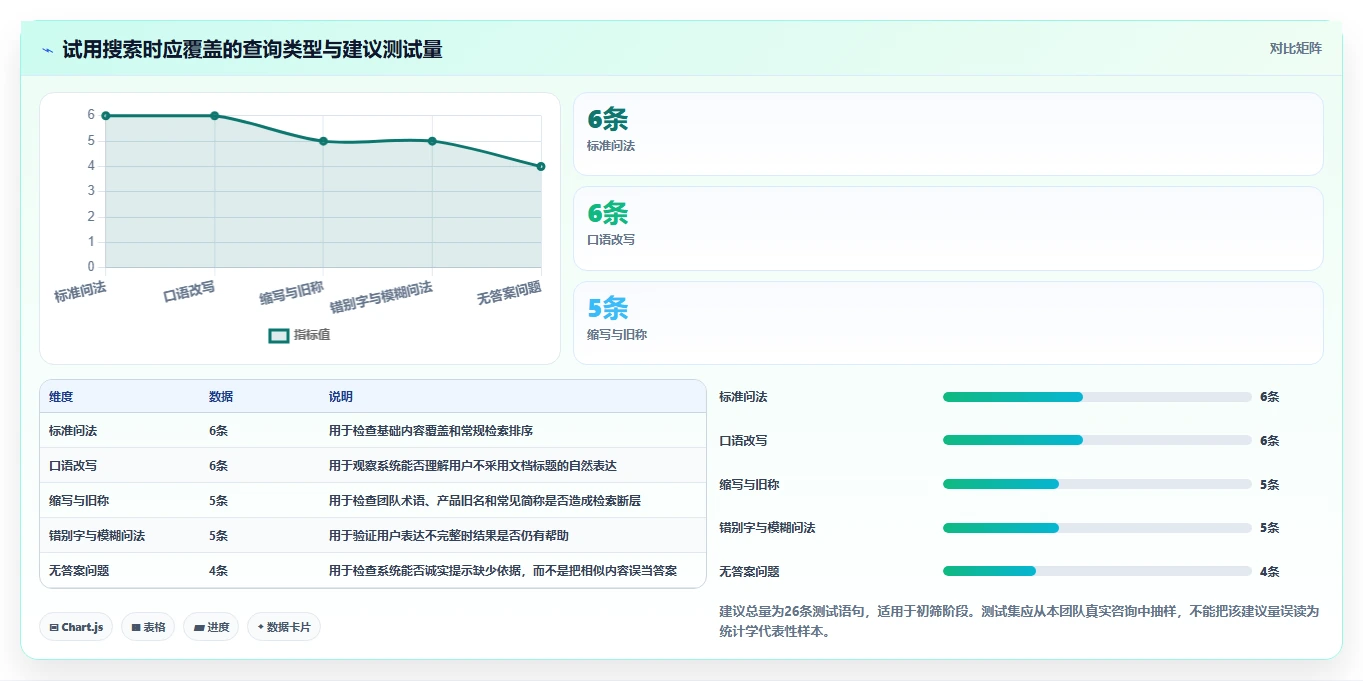This screenshot has height=681, width=1363.
Task: Click the 对比矩阵 label in the header
Action: pyautogui.click(x=1295, y=48)
